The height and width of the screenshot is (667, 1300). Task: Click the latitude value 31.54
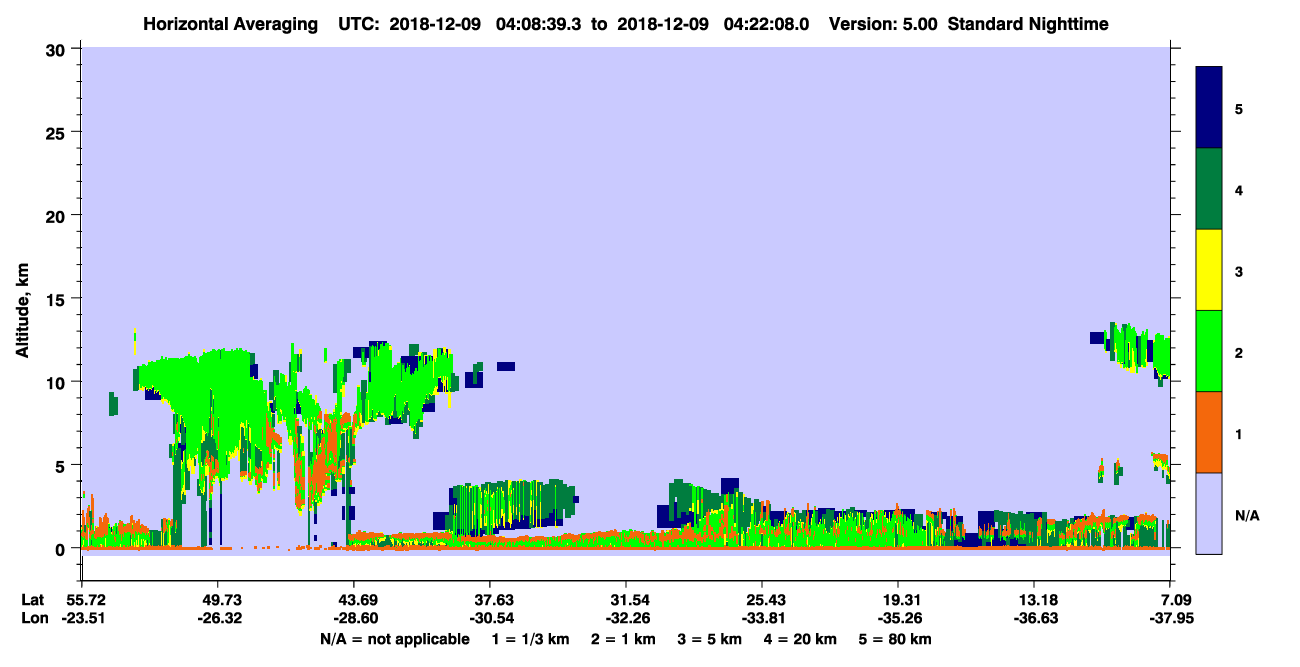click(x=626, y=600)
